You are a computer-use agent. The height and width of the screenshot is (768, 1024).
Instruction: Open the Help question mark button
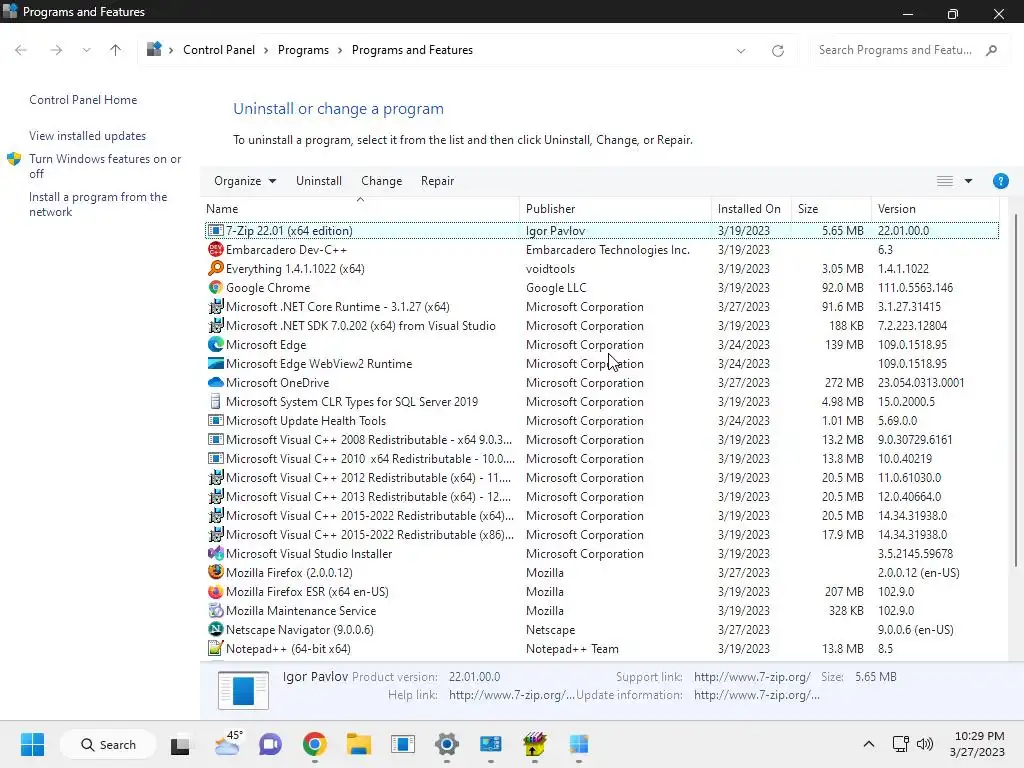1000,181
